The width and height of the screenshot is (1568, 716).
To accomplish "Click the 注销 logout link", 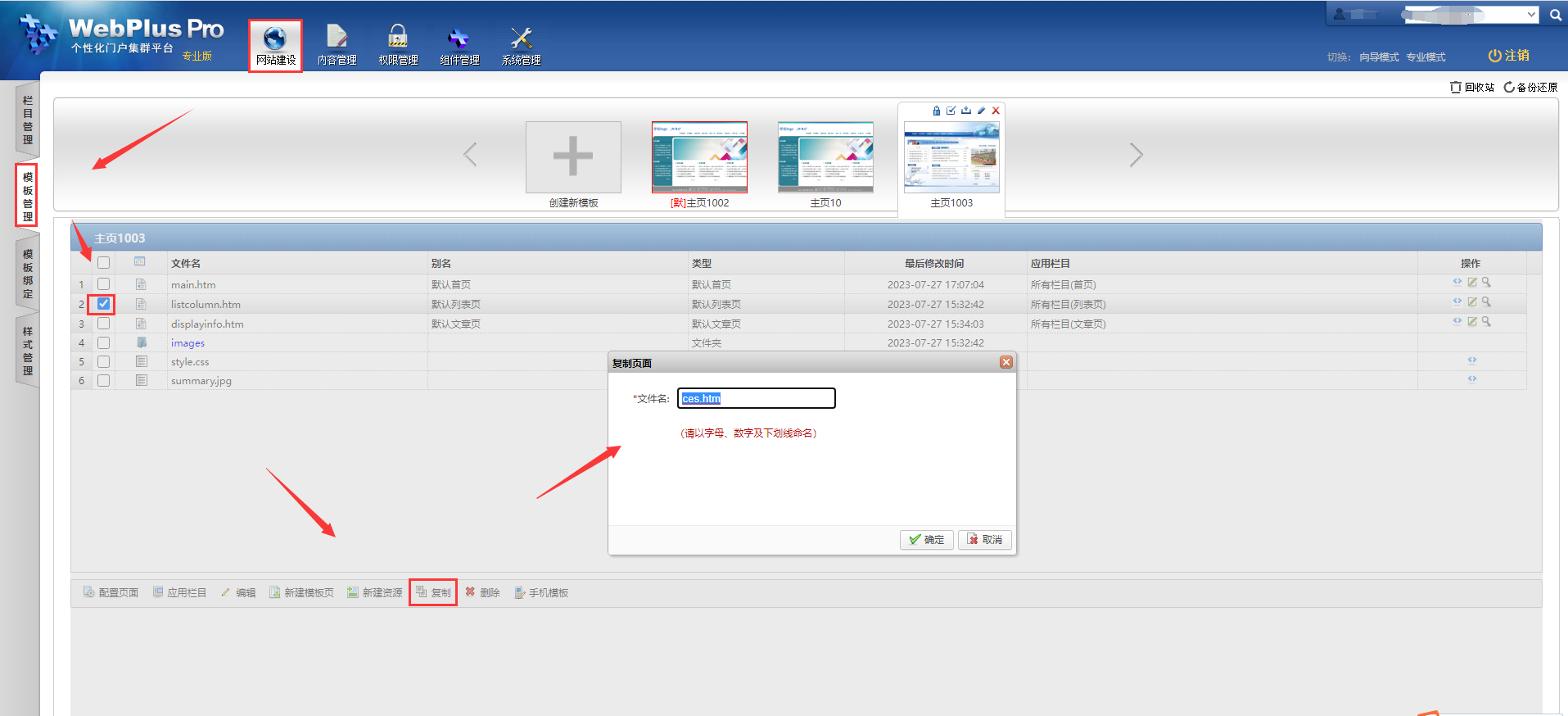I will pos(1508,56).
